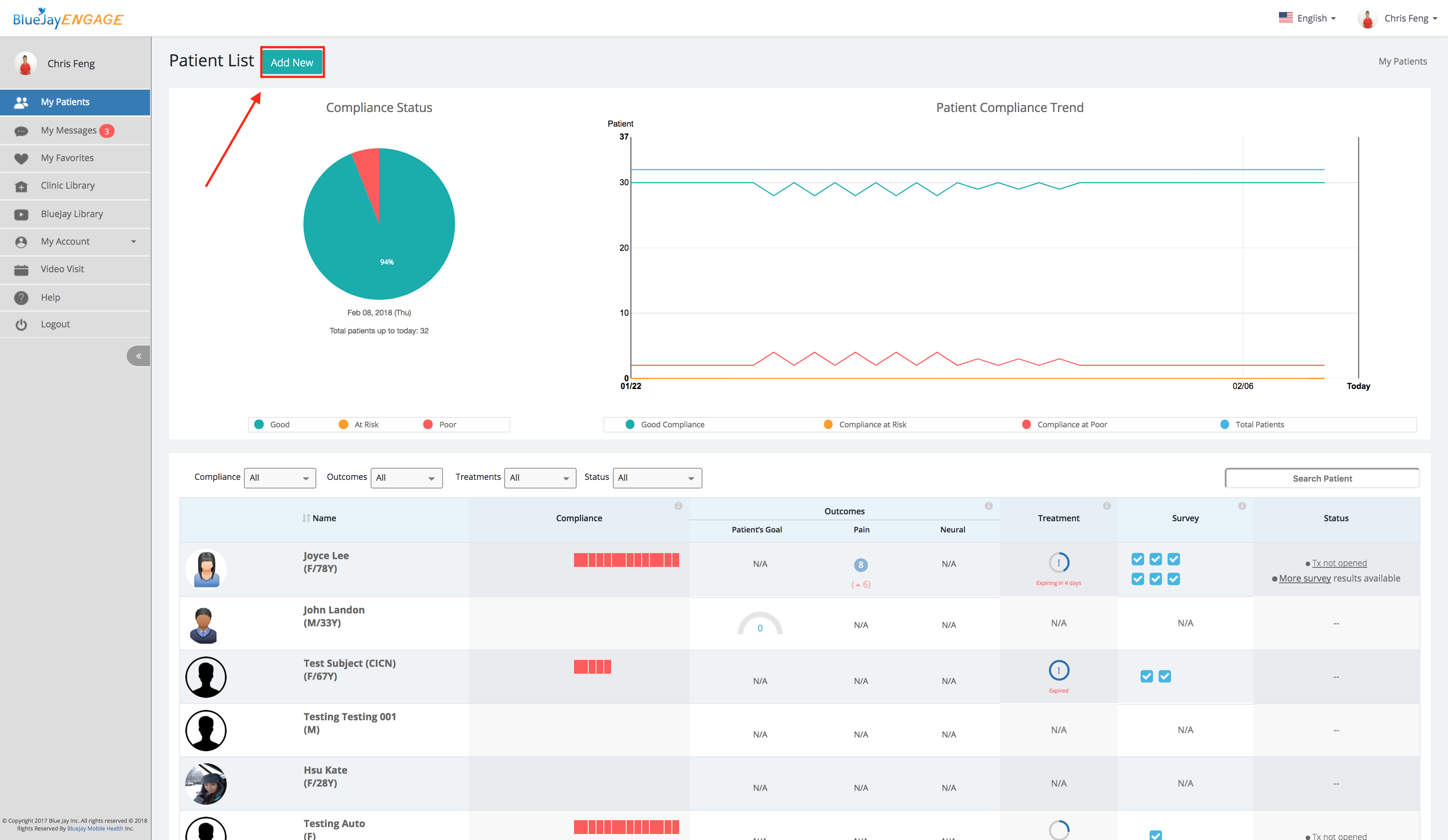Collapse the sidebar with double-chevron button
The image size is (1448, 840).
pyautogui.click(x=138, y=356)
